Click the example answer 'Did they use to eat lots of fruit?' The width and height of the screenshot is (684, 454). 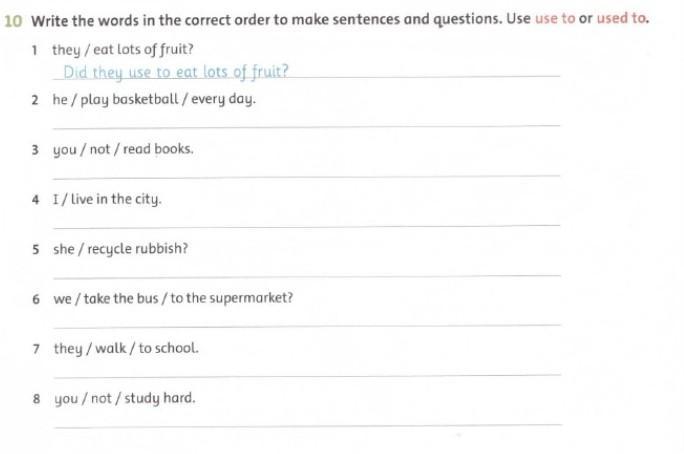tap(176, 72)
